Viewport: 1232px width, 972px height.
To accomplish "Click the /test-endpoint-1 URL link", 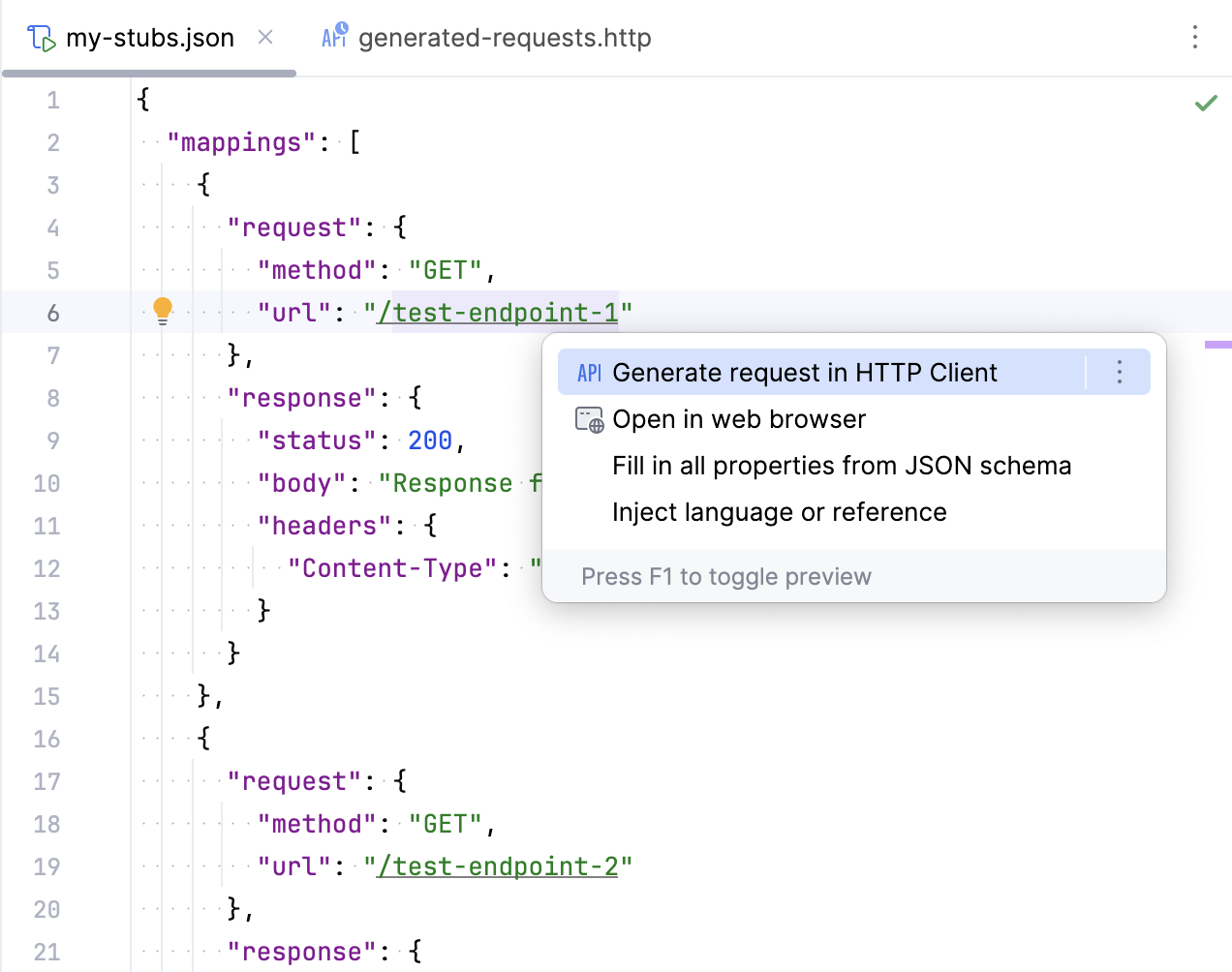I will click(x=499, y=312).
